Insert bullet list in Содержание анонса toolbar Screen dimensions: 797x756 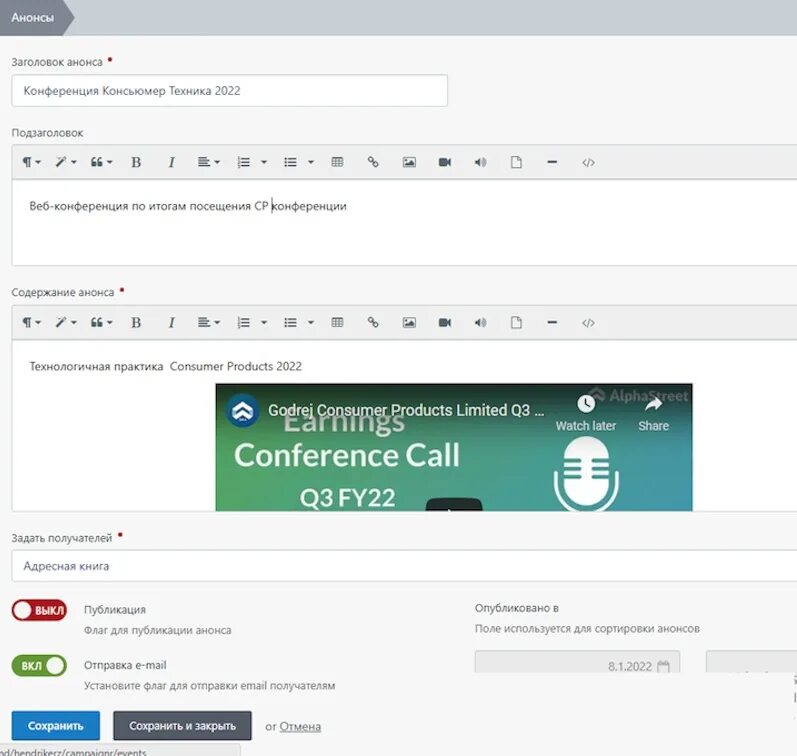click(x=290, y=322)
